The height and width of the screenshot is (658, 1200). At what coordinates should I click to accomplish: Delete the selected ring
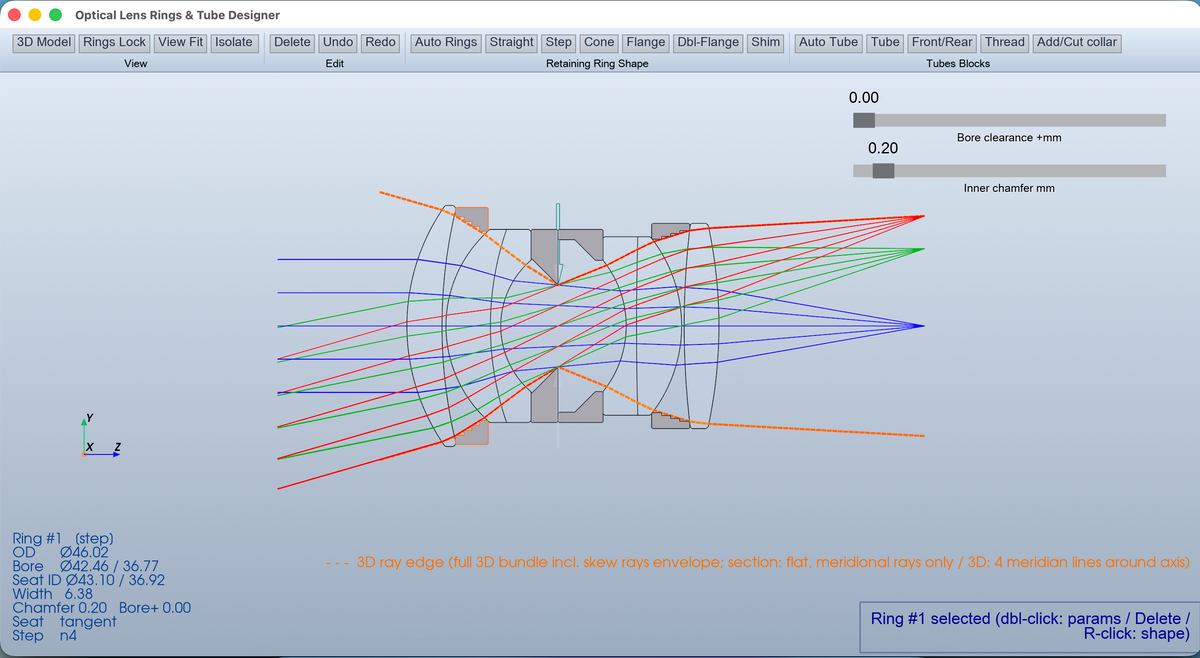coord(292,42)
